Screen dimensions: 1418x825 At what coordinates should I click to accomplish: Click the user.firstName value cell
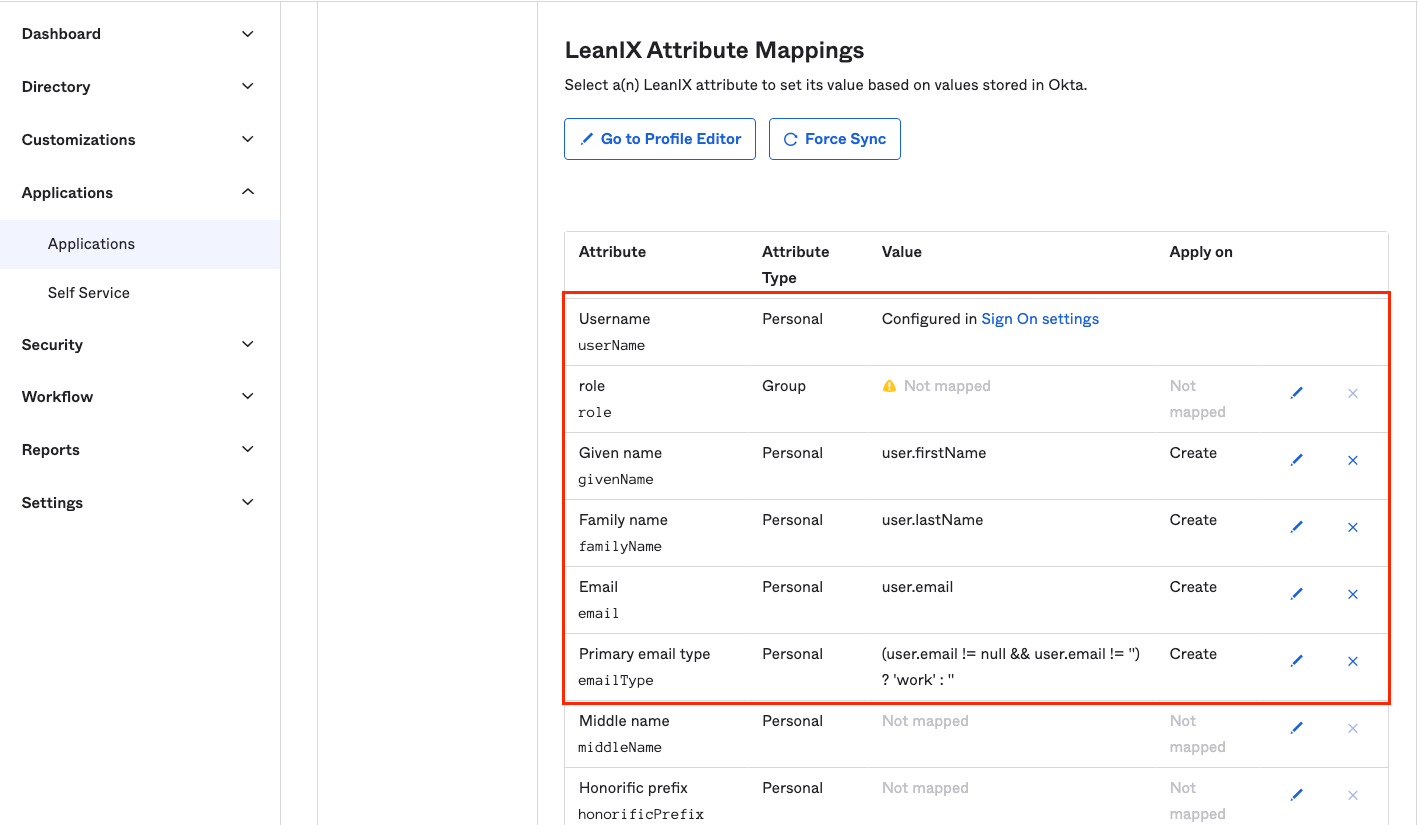pyautogui.click(x=934, y=453)
